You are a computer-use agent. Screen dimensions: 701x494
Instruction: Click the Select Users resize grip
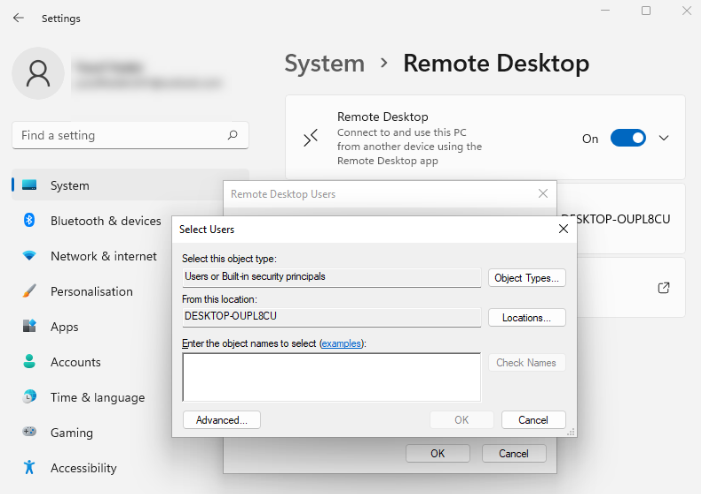pos(571,432)
